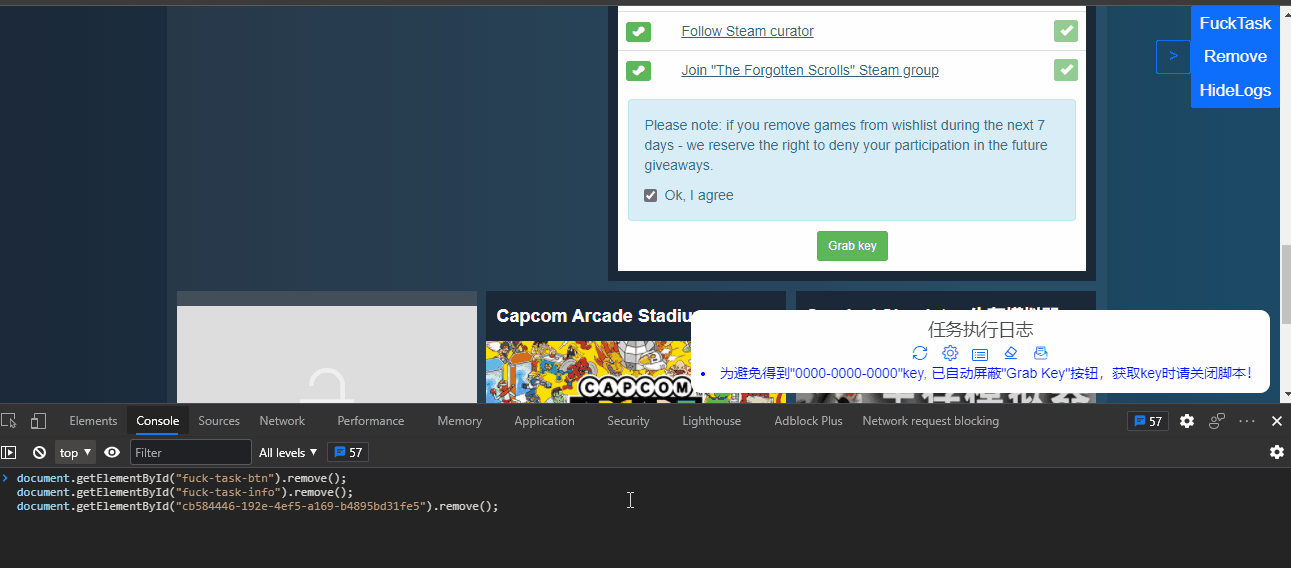
Task: Click the 57 issues badge in the console toolbar
Action: 348,452
